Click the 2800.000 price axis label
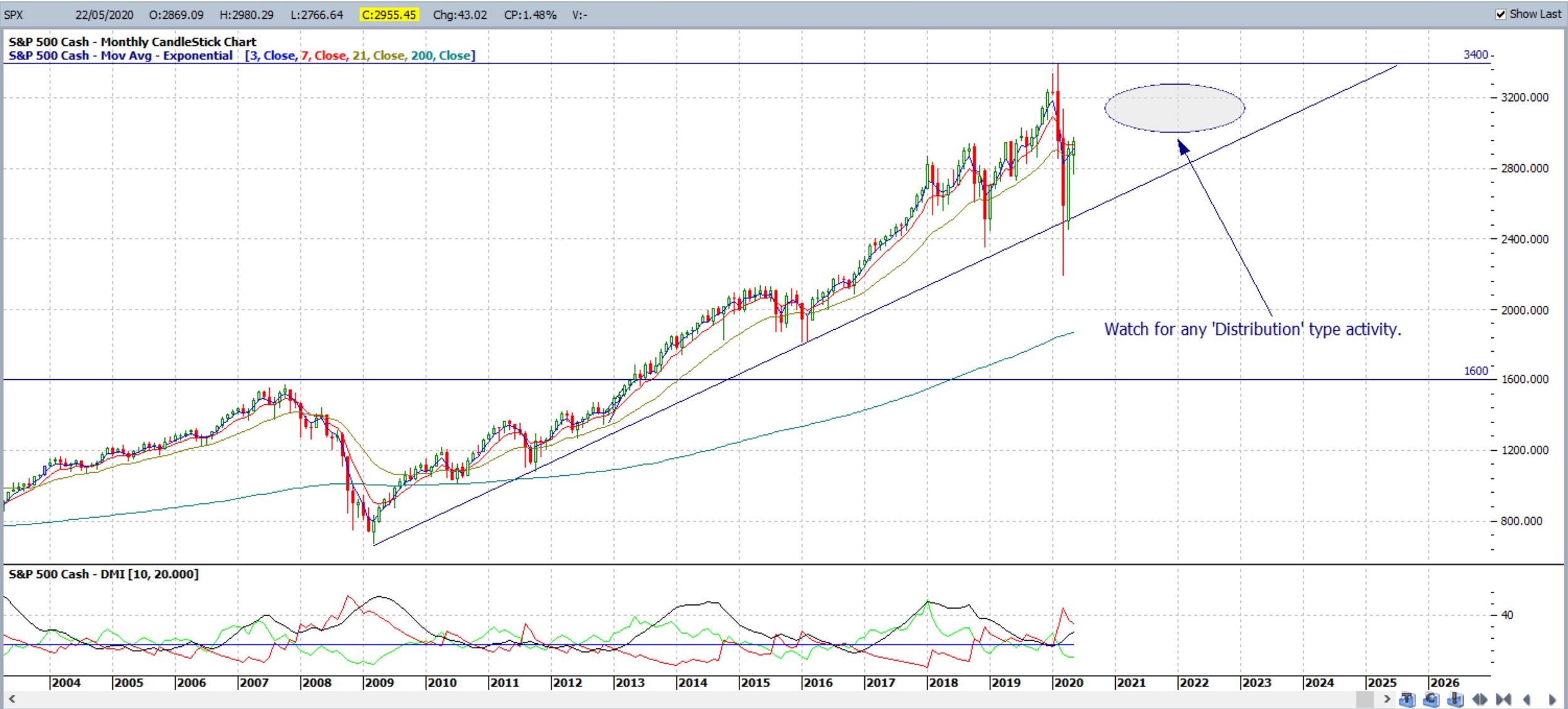 click(x=1525, y=168)
